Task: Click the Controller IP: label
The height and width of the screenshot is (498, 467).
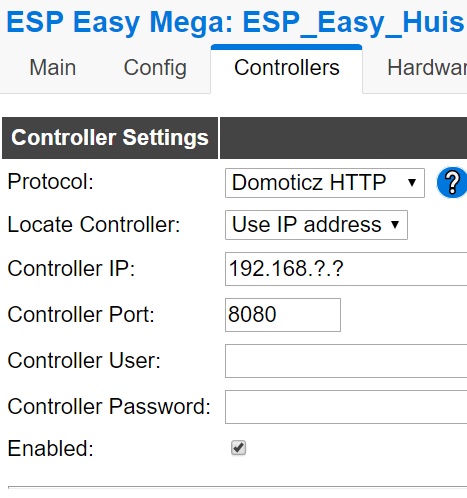Action: coord(71,269)
